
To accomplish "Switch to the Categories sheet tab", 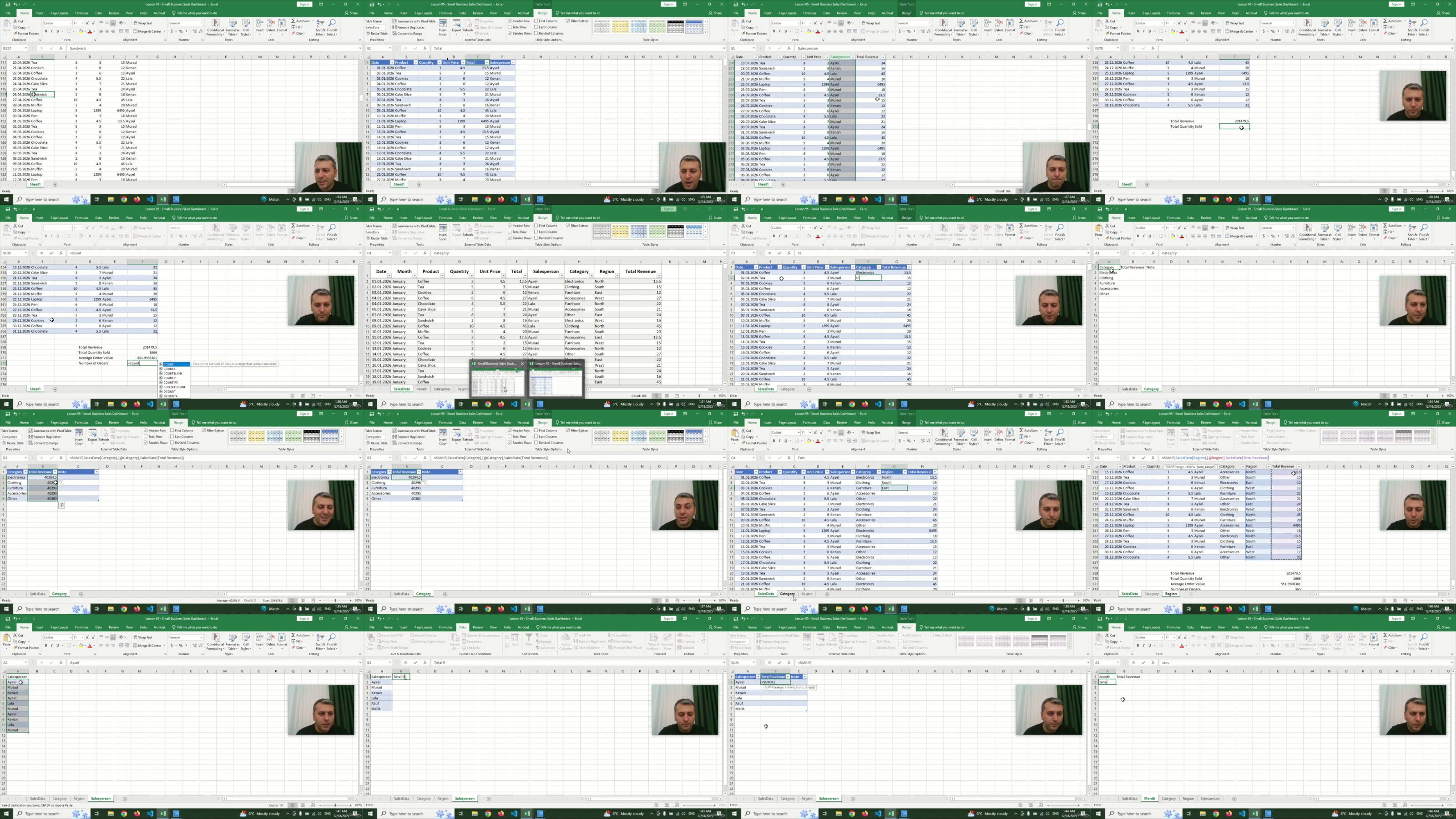I will click(x=442, y=389).
